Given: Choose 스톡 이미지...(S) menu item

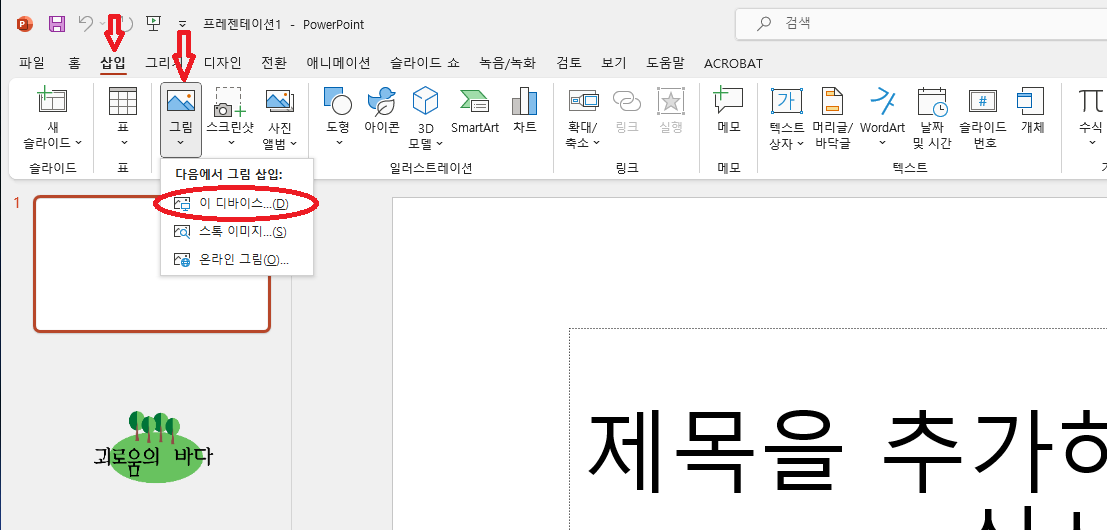Looking at the screenshot, I should pos(237,231).
